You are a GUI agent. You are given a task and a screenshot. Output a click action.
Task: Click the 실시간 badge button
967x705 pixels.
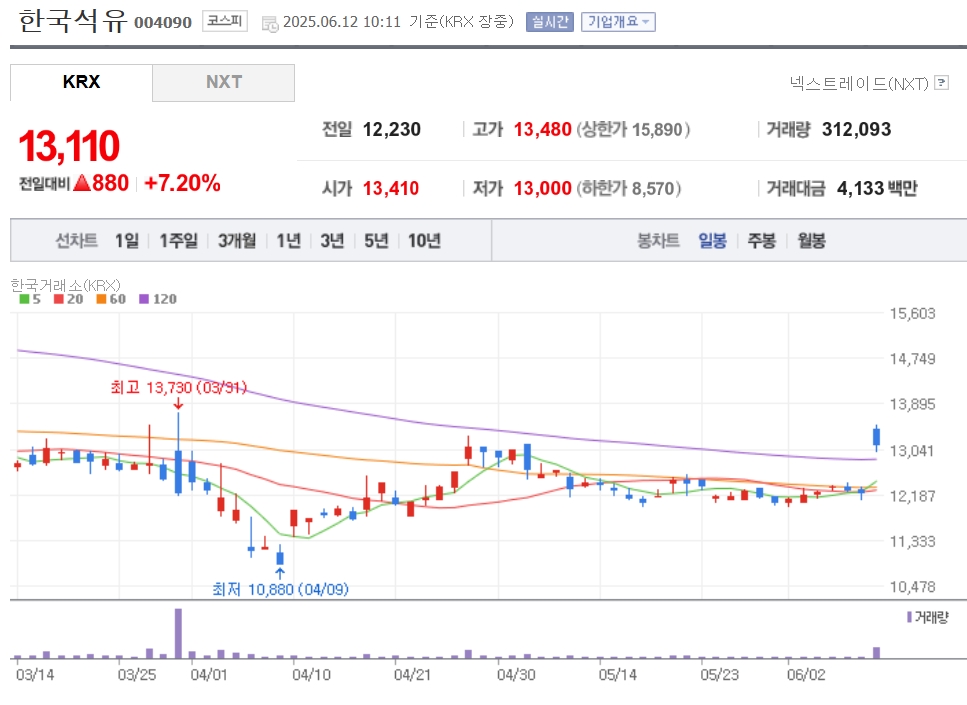tap(549, 22)
